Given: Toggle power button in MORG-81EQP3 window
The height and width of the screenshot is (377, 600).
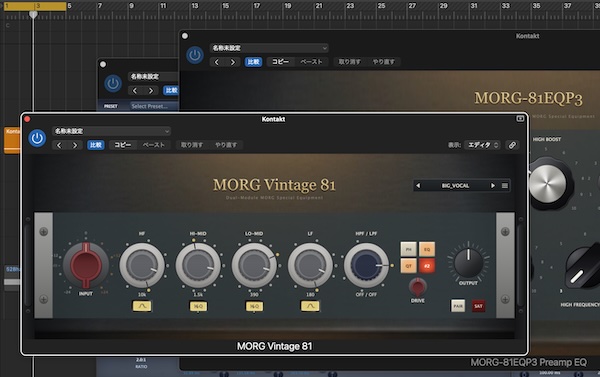Looking at the screenshot, I should pyautogui.click(x=195, y=55).
